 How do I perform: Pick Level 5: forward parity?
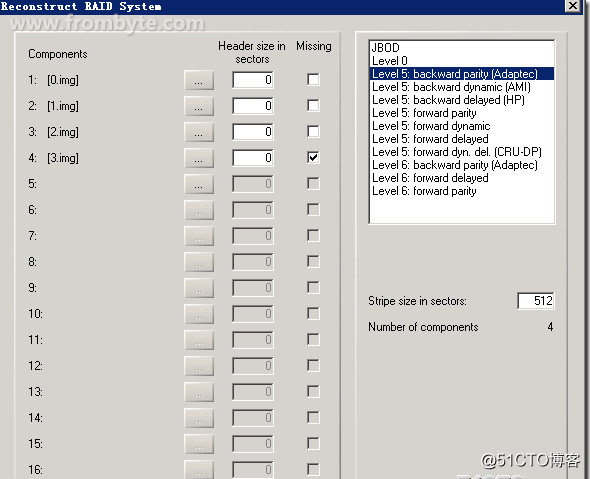tap(462, 113)
